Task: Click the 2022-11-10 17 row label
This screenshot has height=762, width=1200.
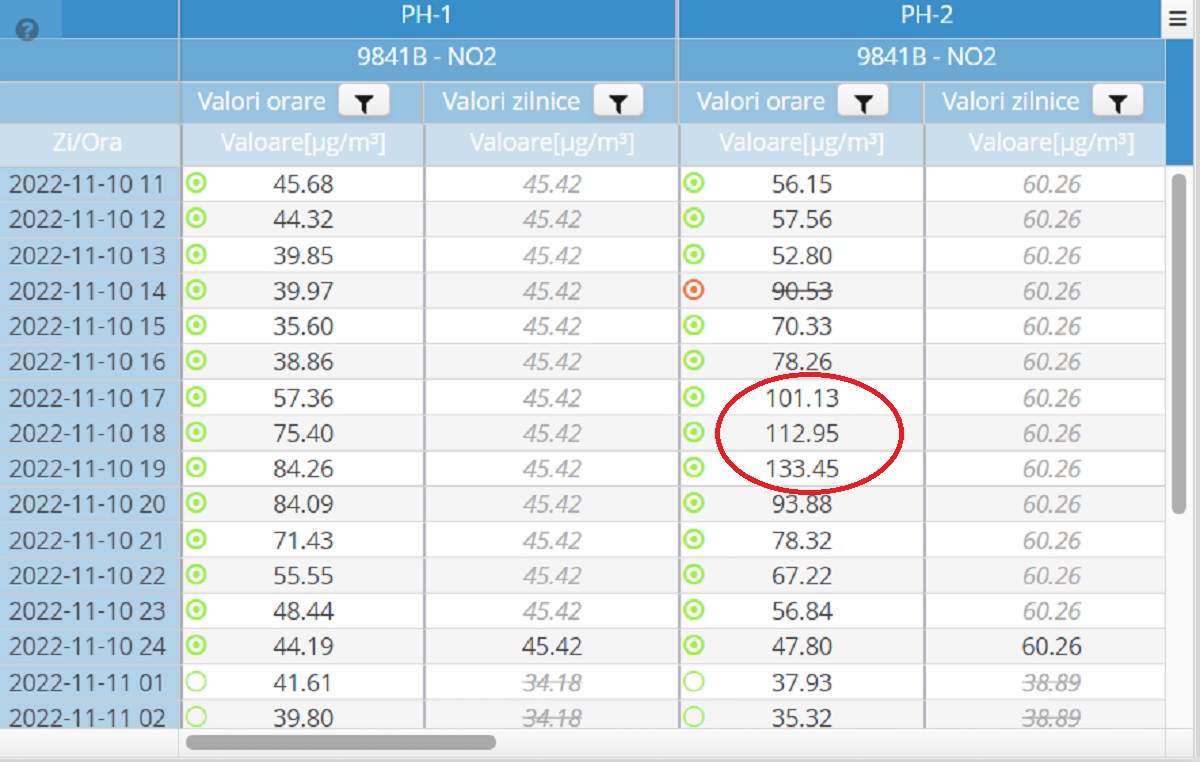Action: tap(88, 398)
